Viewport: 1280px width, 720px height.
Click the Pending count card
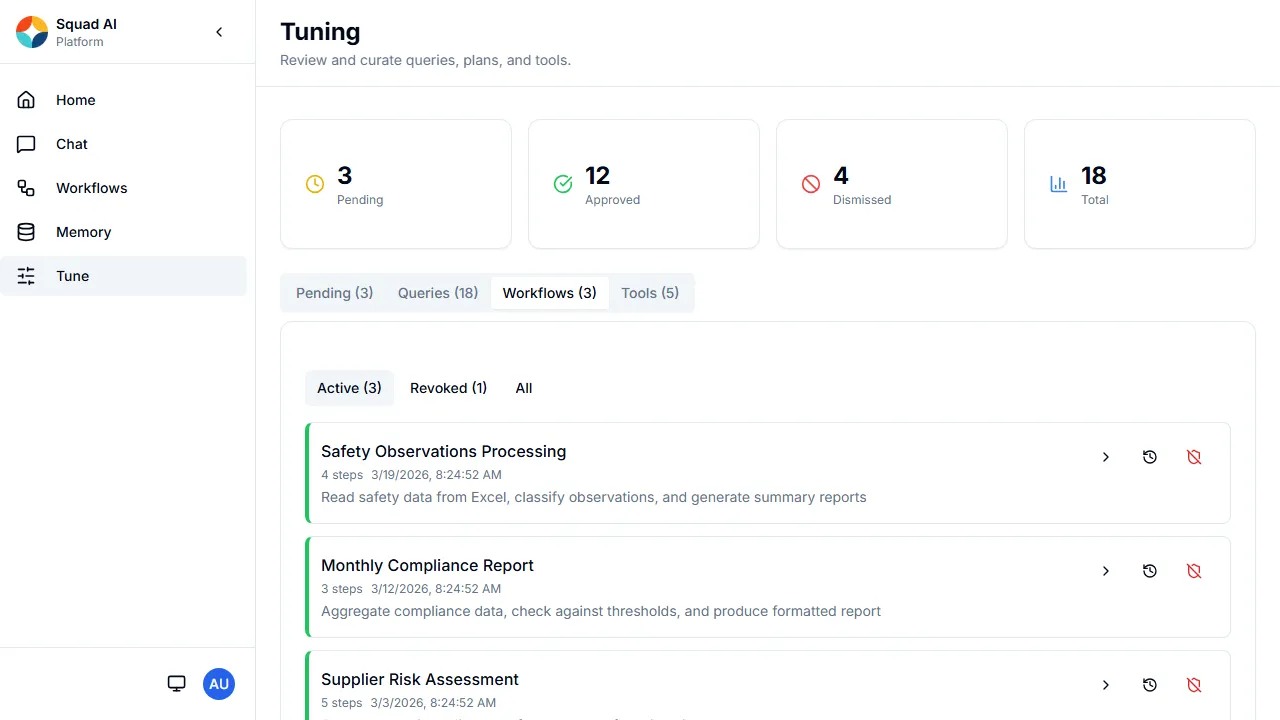(x=396, y=184)
